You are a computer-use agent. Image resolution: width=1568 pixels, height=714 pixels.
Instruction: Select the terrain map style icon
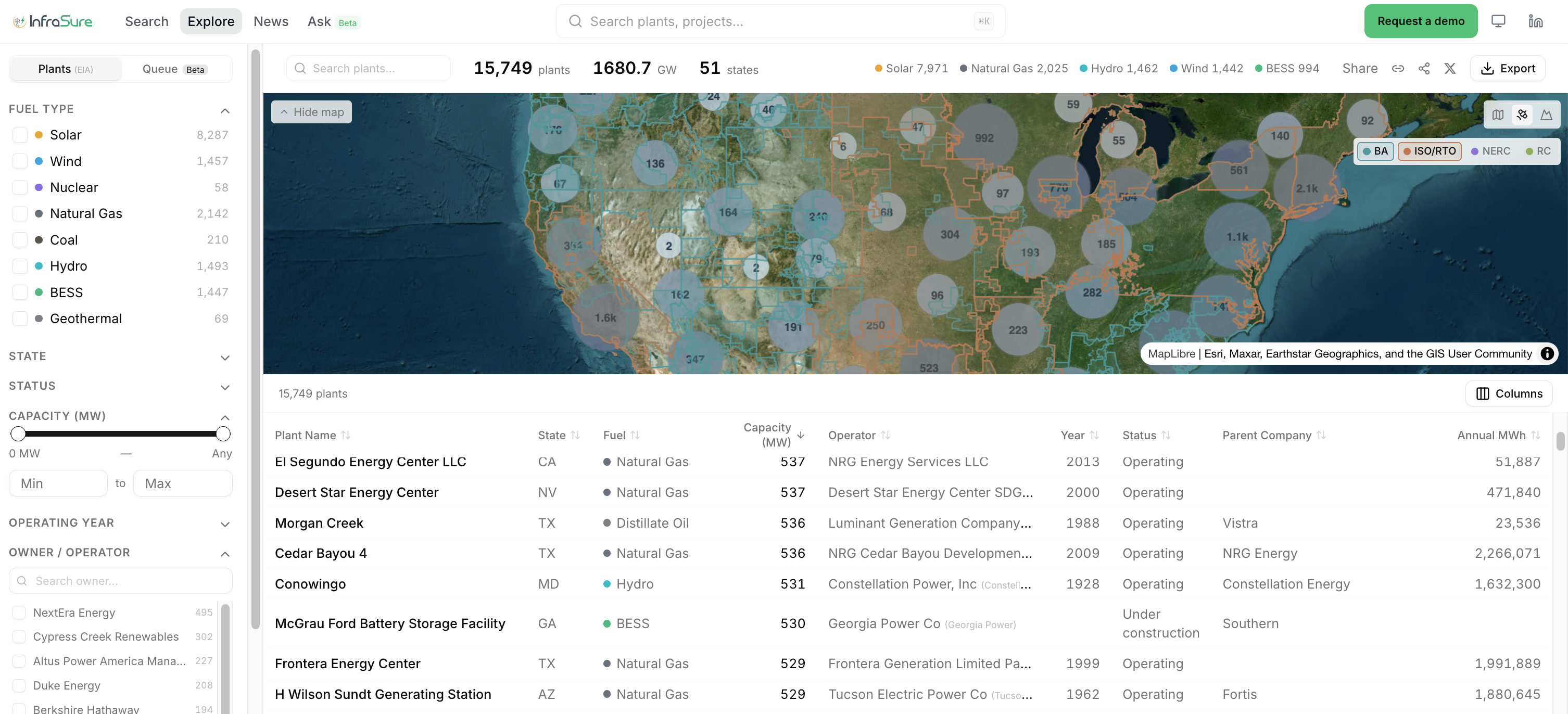click(1546, 114)
